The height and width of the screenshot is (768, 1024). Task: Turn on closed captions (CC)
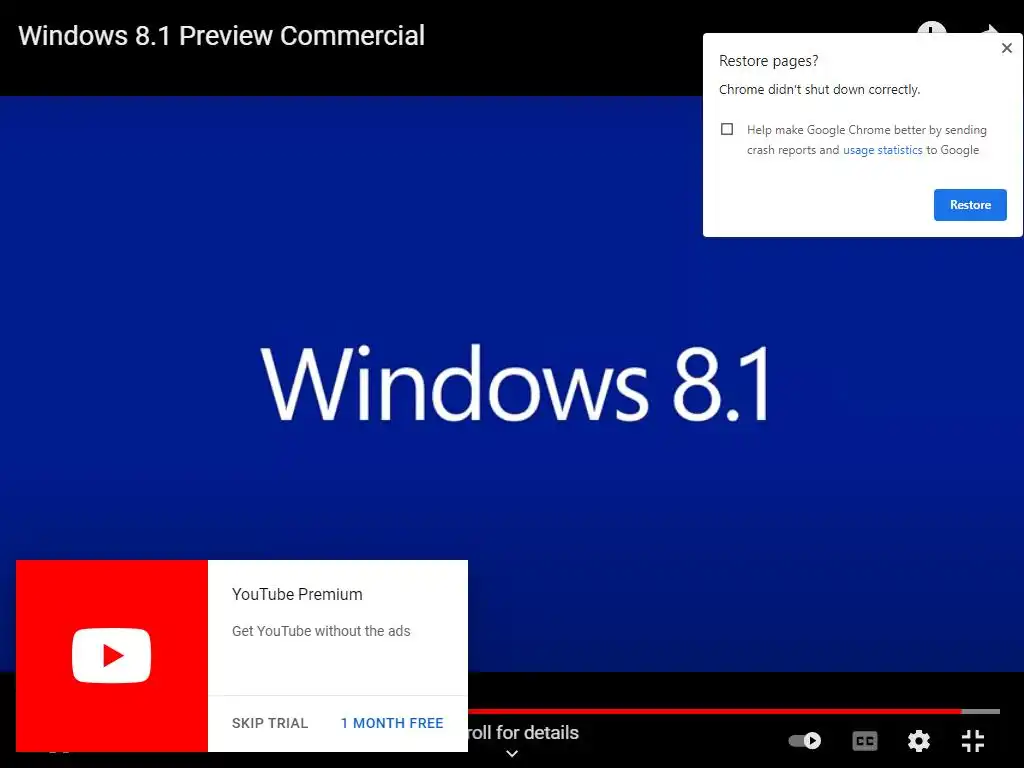pos(865,741)
